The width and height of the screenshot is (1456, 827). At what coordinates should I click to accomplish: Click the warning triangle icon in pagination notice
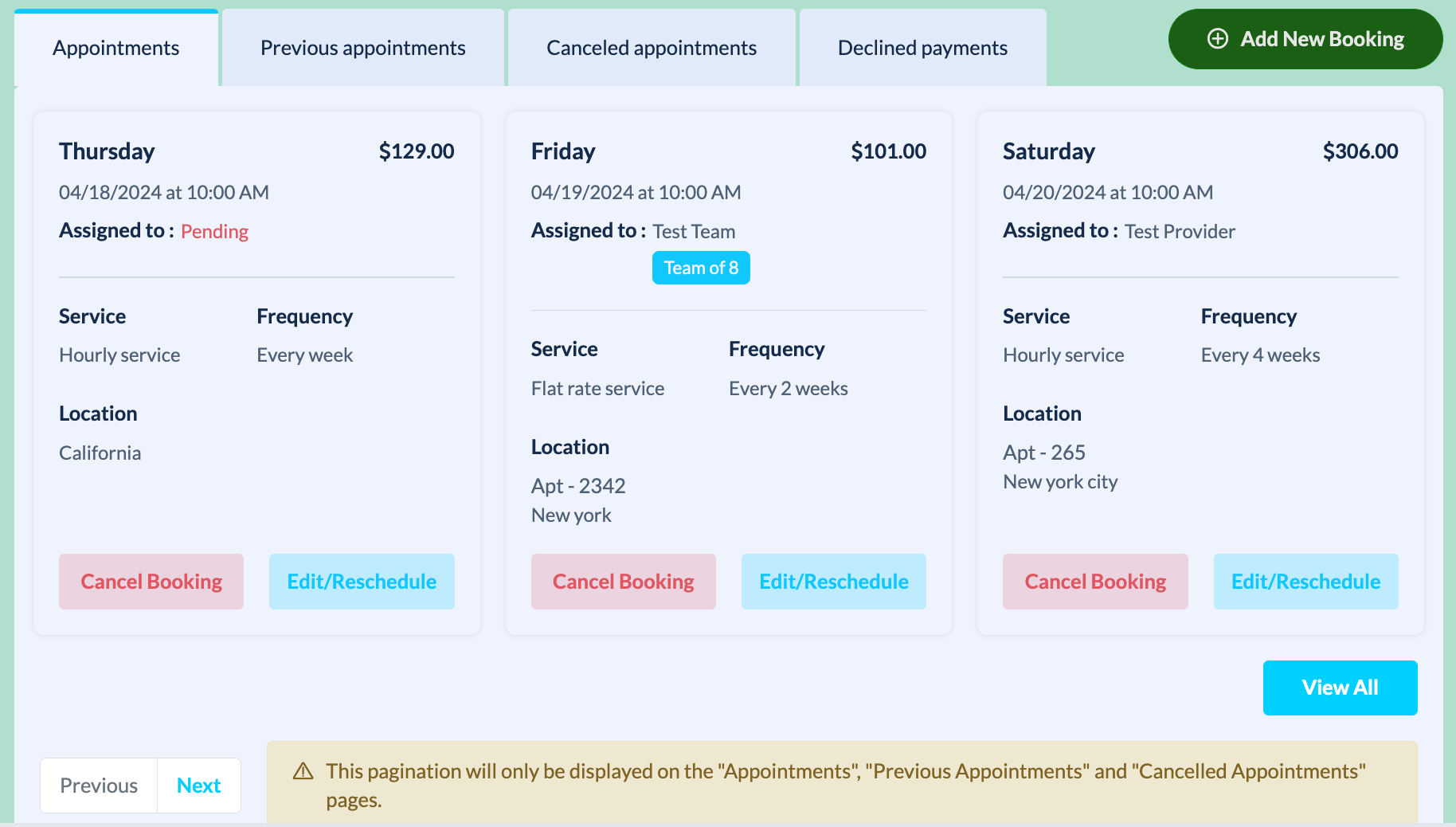tap(303, 771)
